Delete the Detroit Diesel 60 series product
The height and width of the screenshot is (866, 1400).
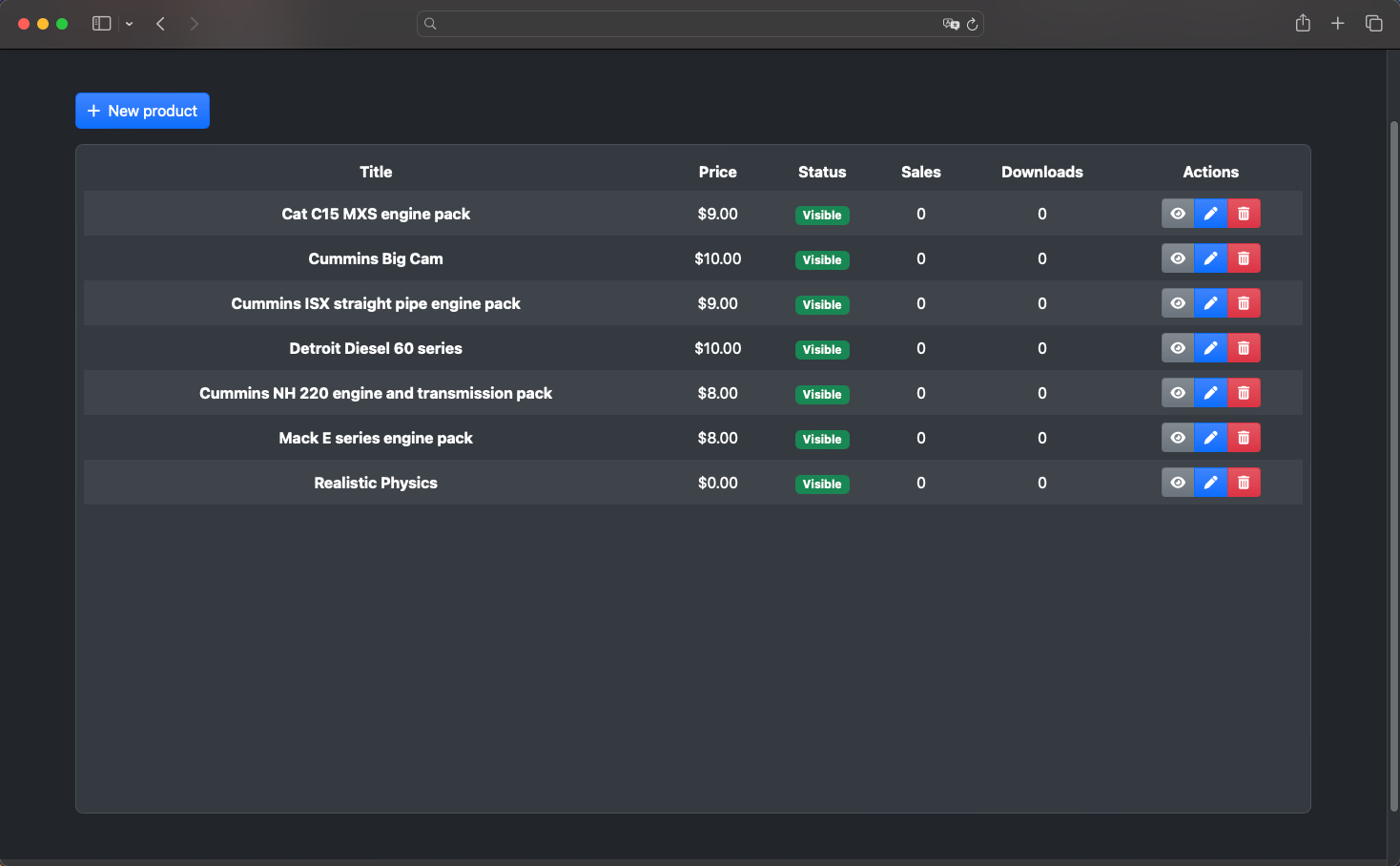point(1244,348)
